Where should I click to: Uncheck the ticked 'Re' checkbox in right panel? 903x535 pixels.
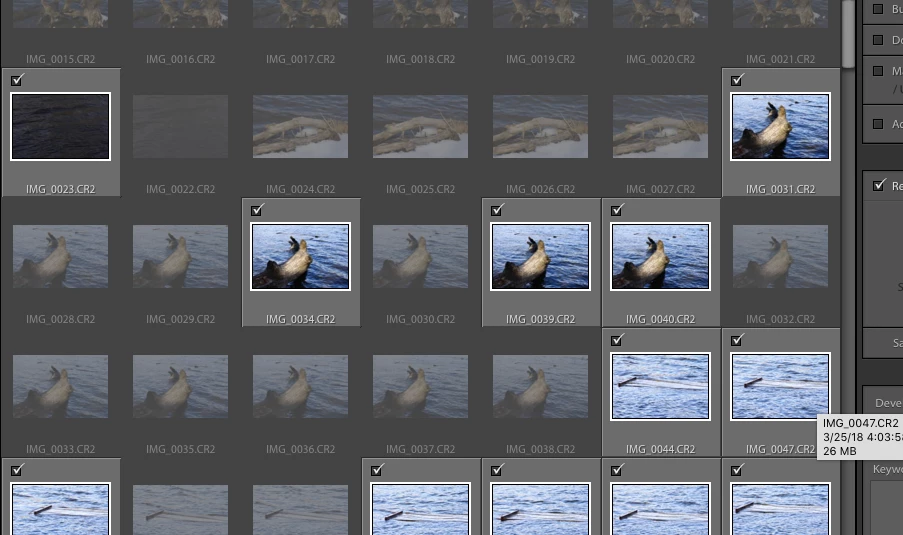pyautogui.click(x=879, y=185)
